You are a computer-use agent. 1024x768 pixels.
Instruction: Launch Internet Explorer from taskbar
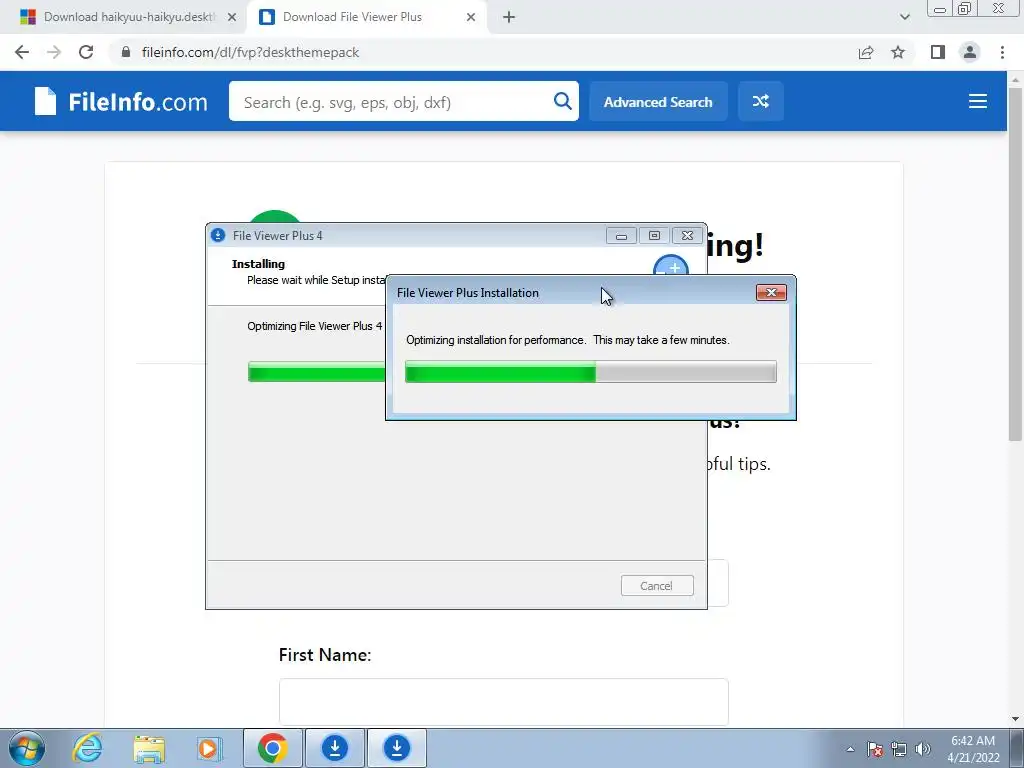(87, 748)
